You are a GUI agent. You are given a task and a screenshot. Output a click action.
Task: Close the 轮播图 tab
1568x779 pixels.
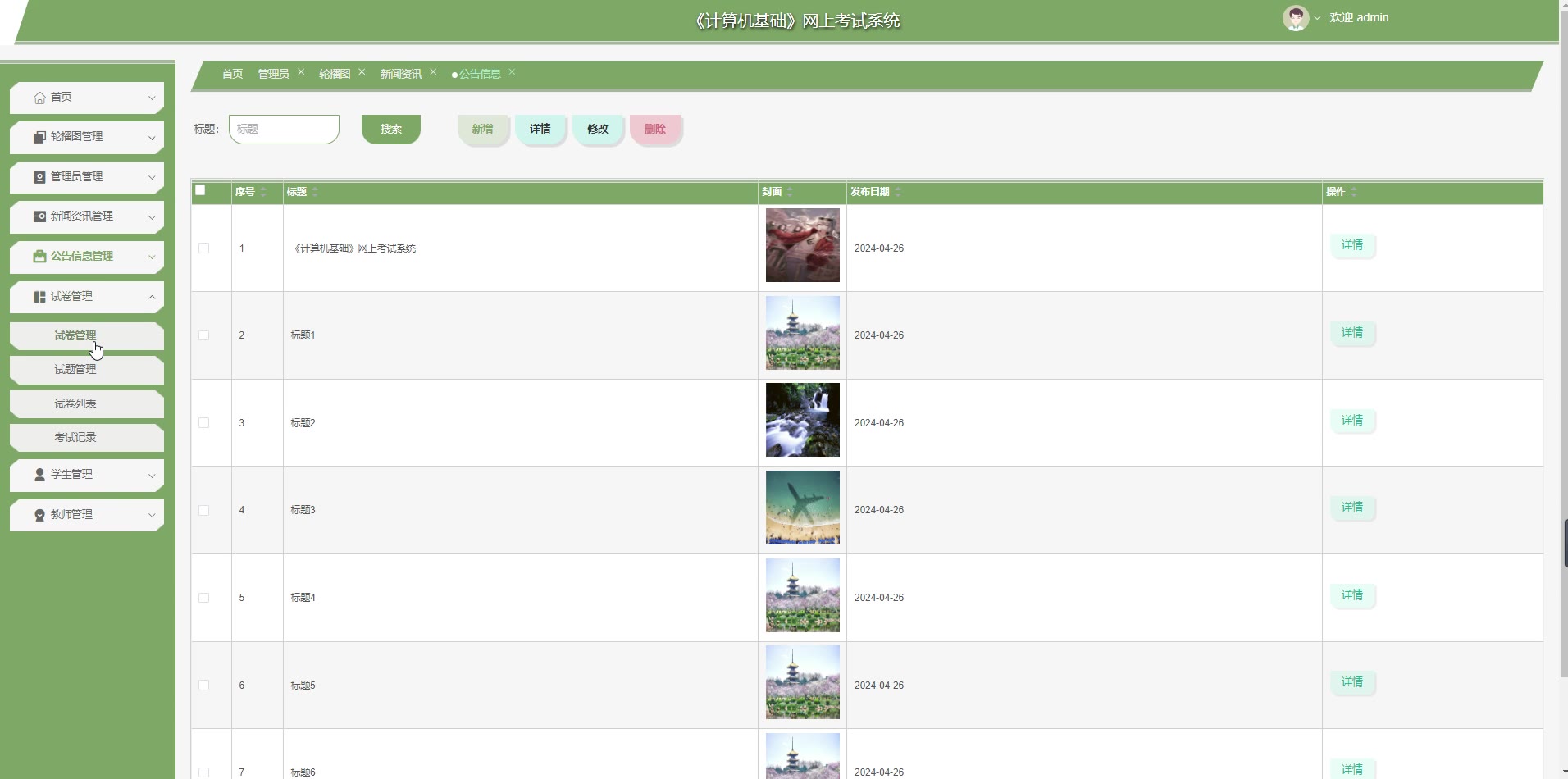click(x=362, y=72)
